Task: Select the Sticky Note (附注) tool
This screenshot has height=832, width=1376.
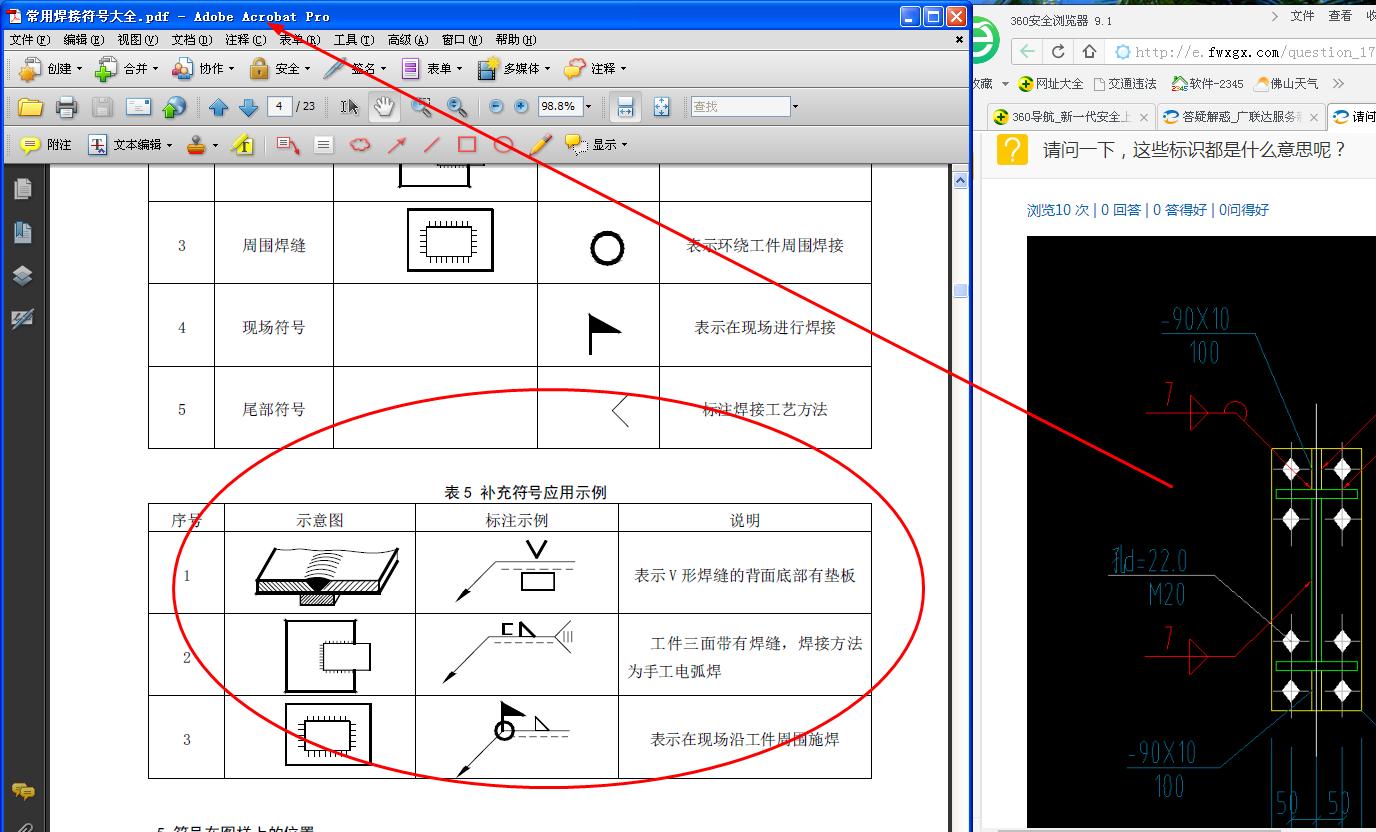Action: coord(46,145)
